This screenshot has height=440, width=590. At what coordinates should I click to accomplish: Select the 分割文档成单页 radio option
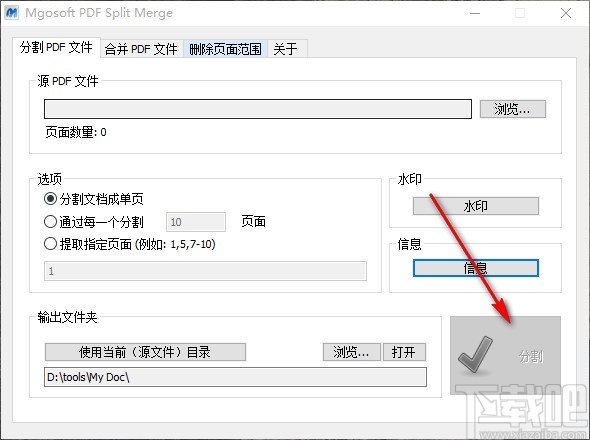(94, 199)
